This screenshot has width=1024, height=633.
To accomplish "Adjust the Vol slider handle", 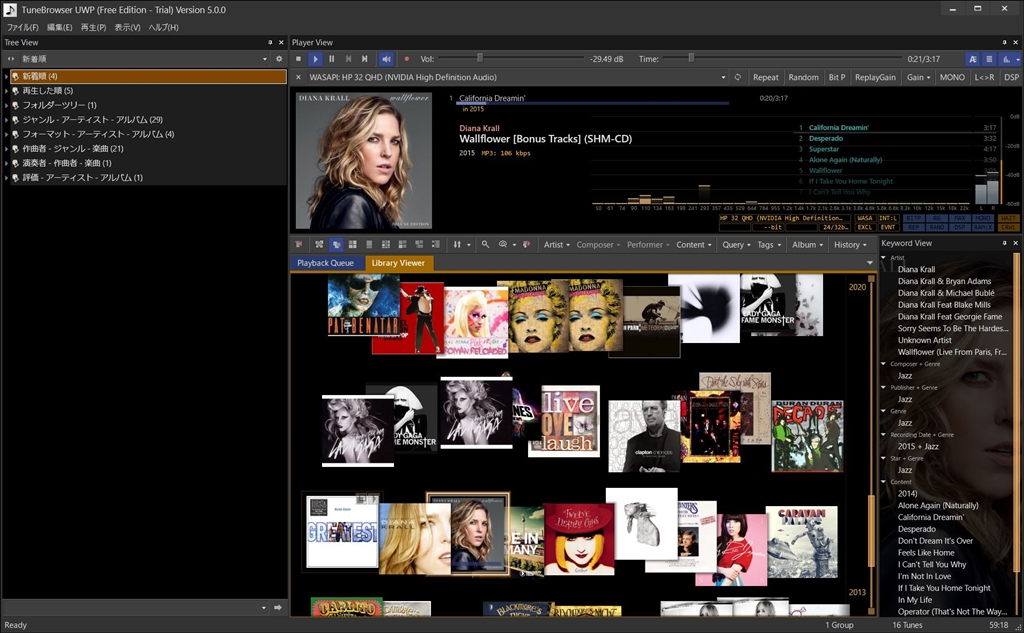I will point(479,59).
